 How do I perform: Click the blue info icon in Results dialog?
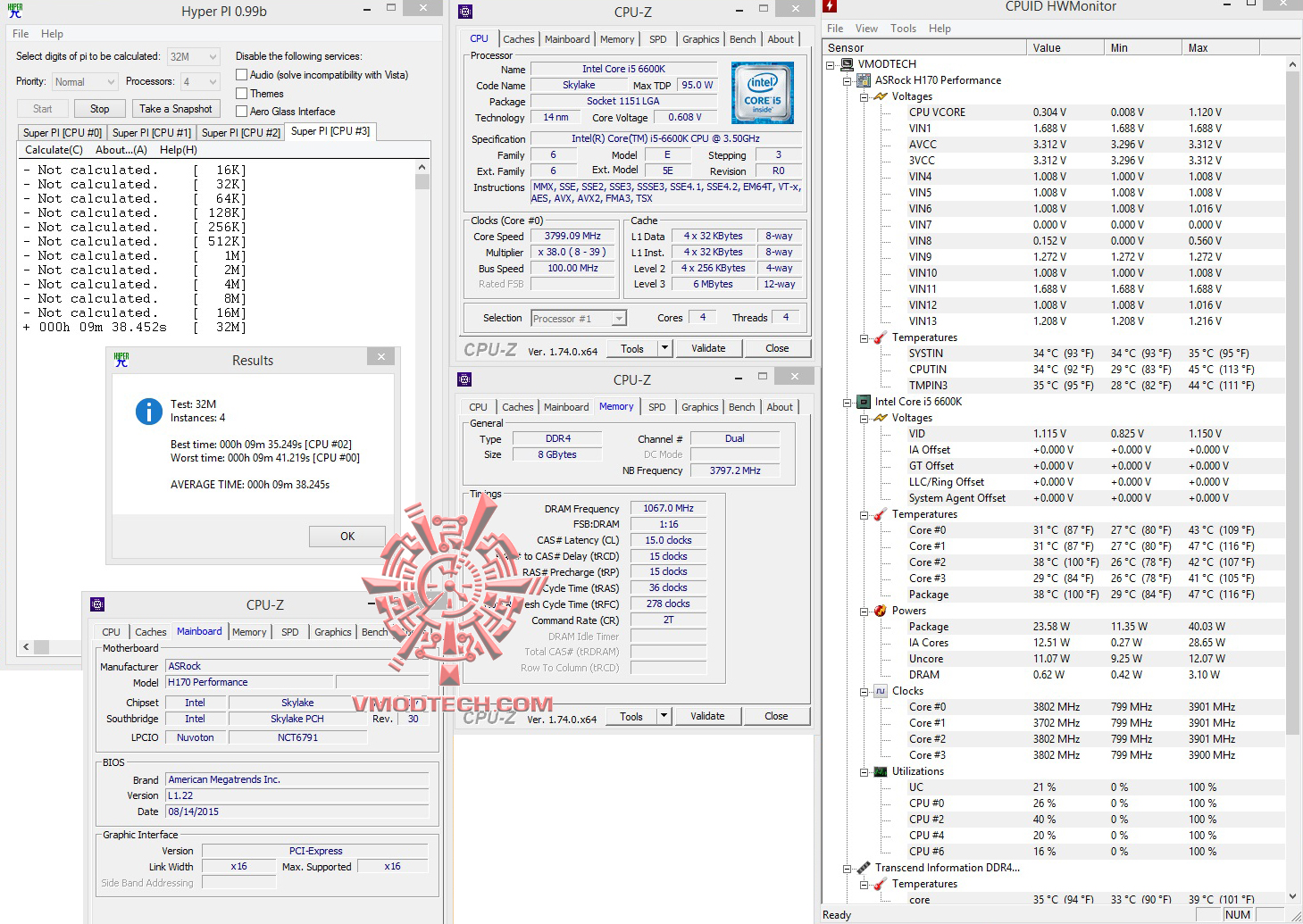point(148,412)
